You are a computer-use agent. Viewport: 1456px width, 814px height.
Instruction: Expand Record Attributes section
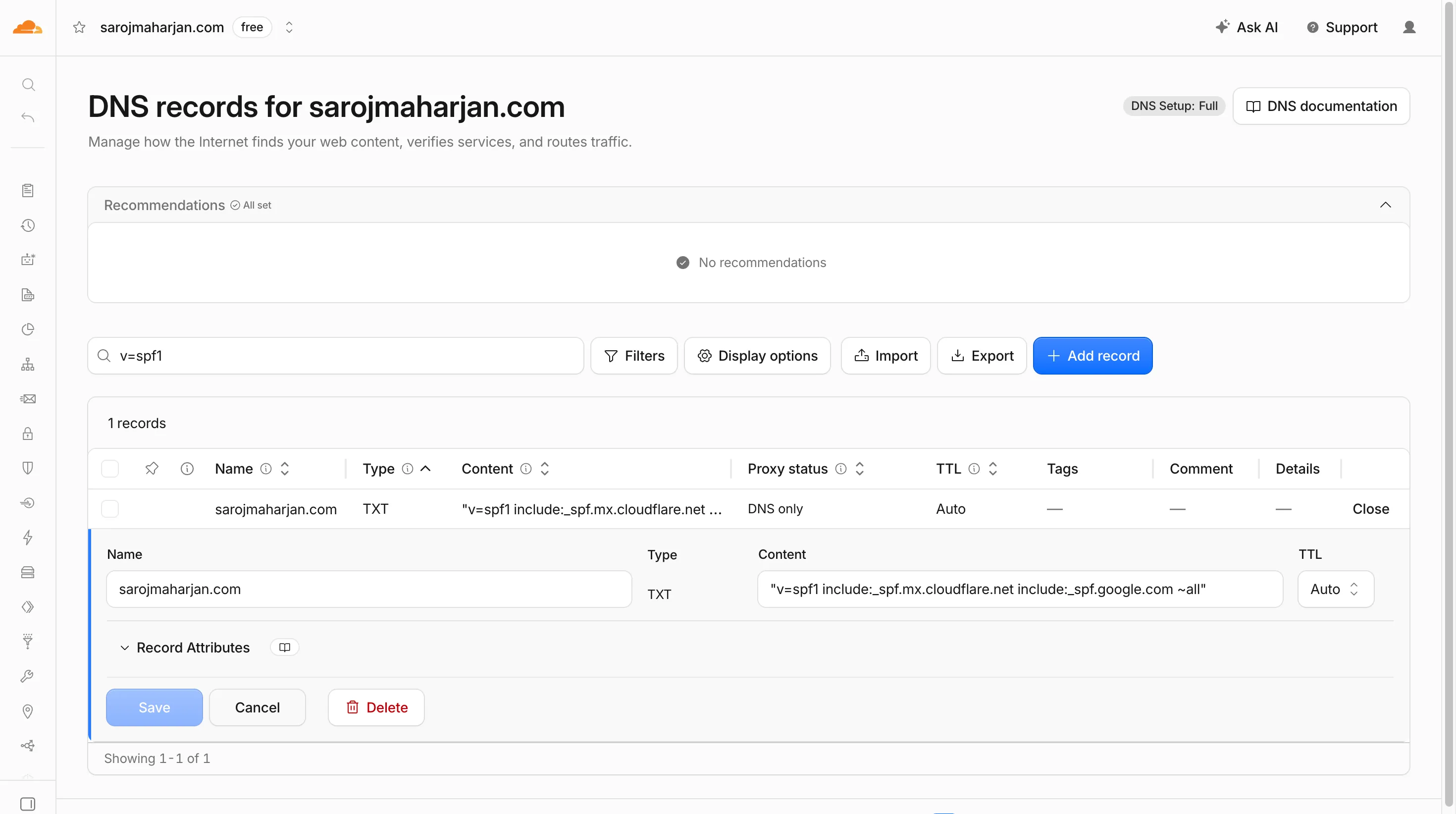pos(184,647)
